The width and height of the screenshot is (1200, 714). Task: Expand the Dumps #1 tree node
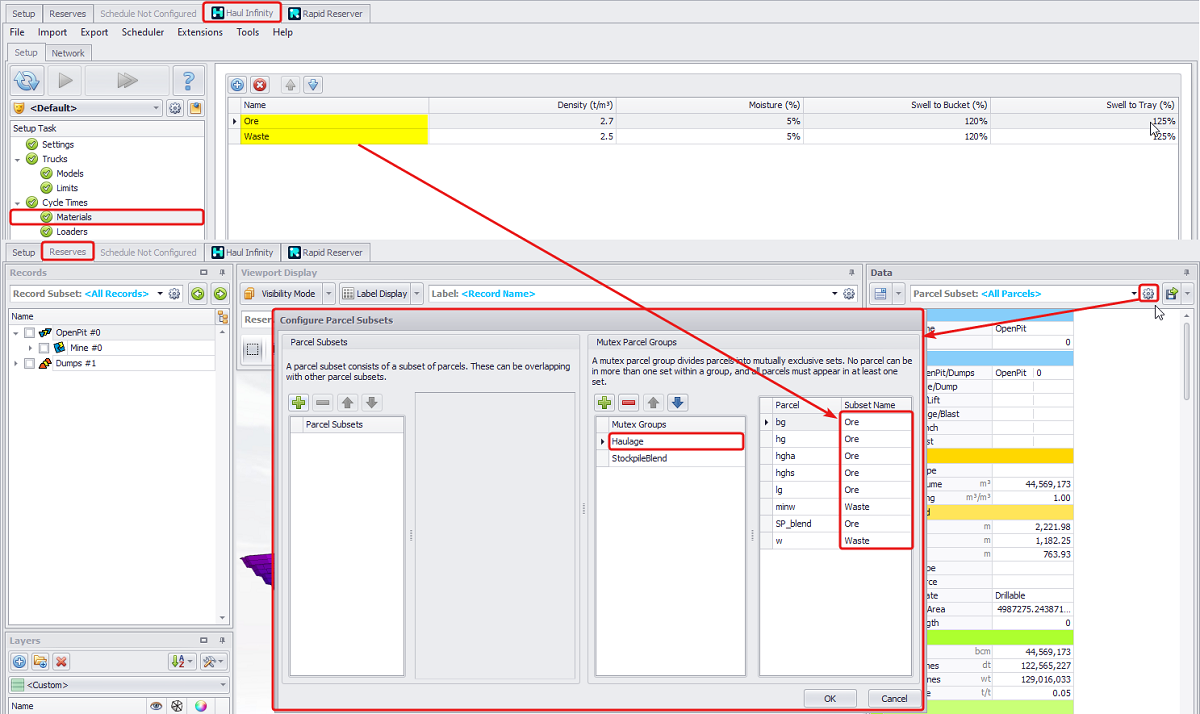pos(17,363)
